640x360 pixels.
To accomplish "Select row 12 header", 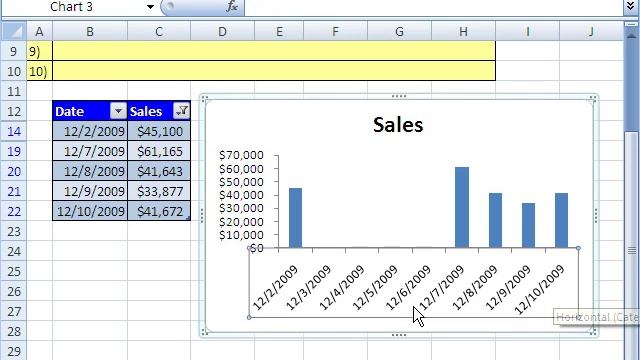I will [14, 111].
